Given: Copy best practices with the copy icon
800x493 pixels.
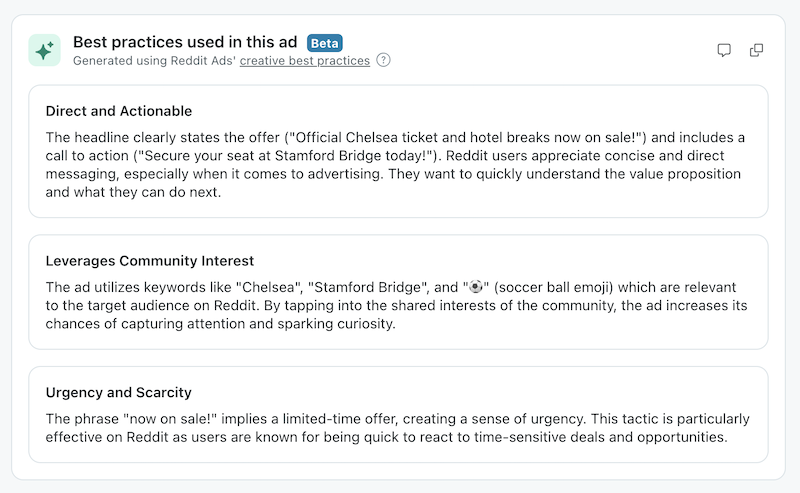Looking at the screenshot, I should 756,50.
